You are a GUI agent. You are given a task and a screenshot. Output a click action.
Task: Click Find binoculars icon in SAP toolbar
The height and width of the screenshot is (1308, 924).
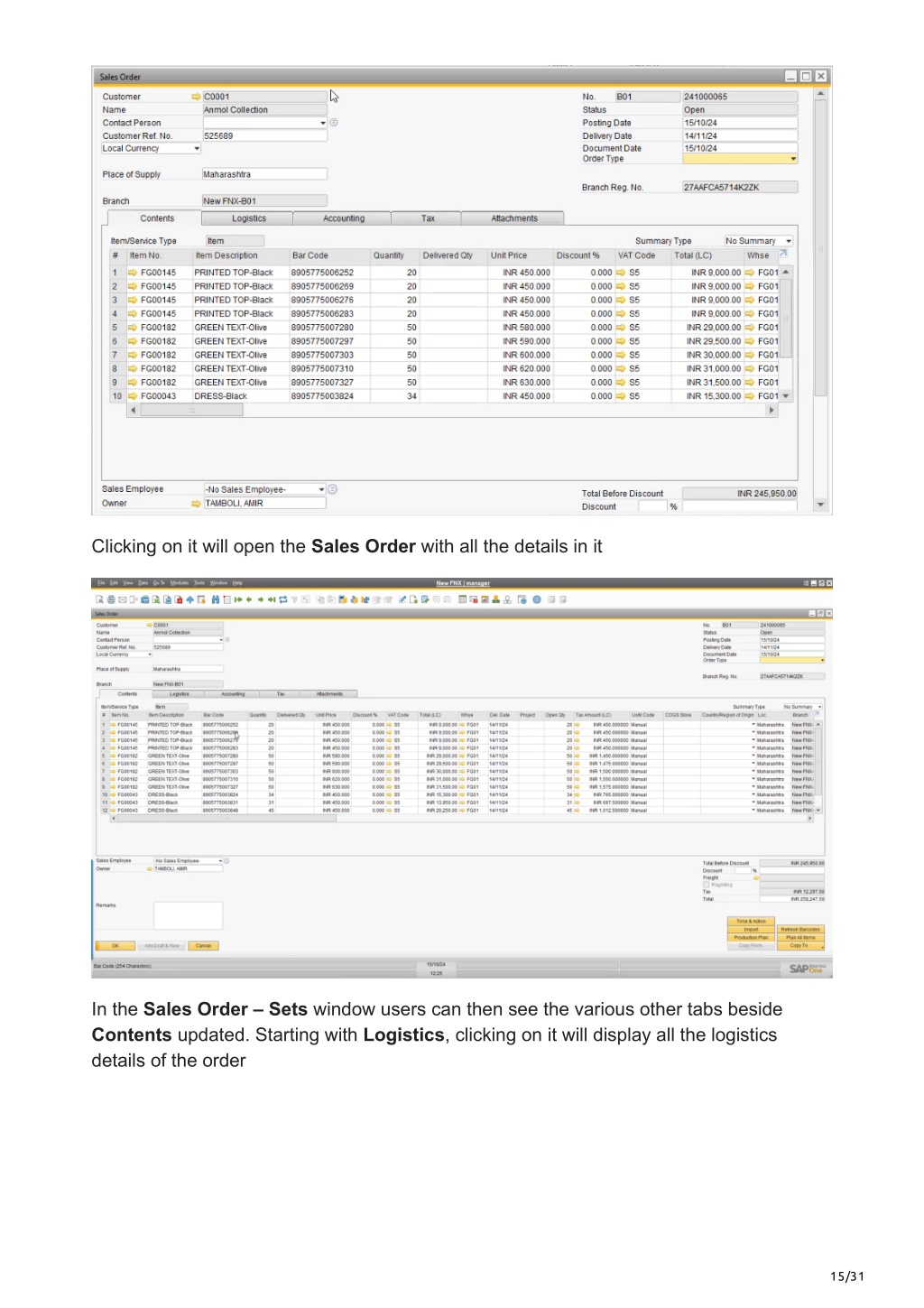pyautogui.click(x=216, y=599)
